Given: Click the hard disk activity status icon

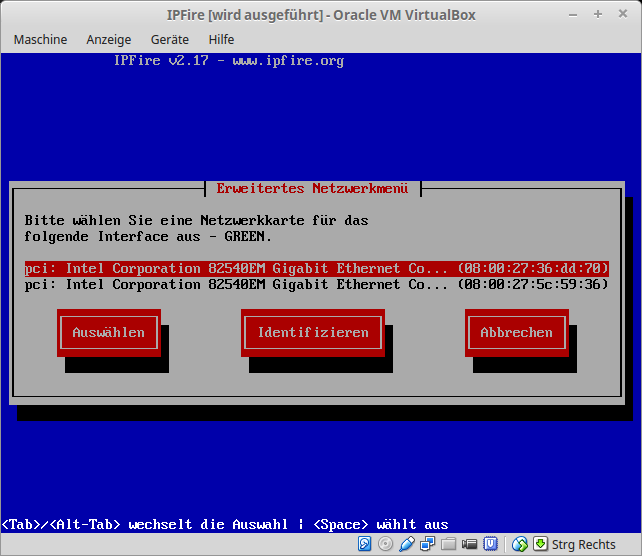Looking at the screenshot, I should (x=364, y=544).
